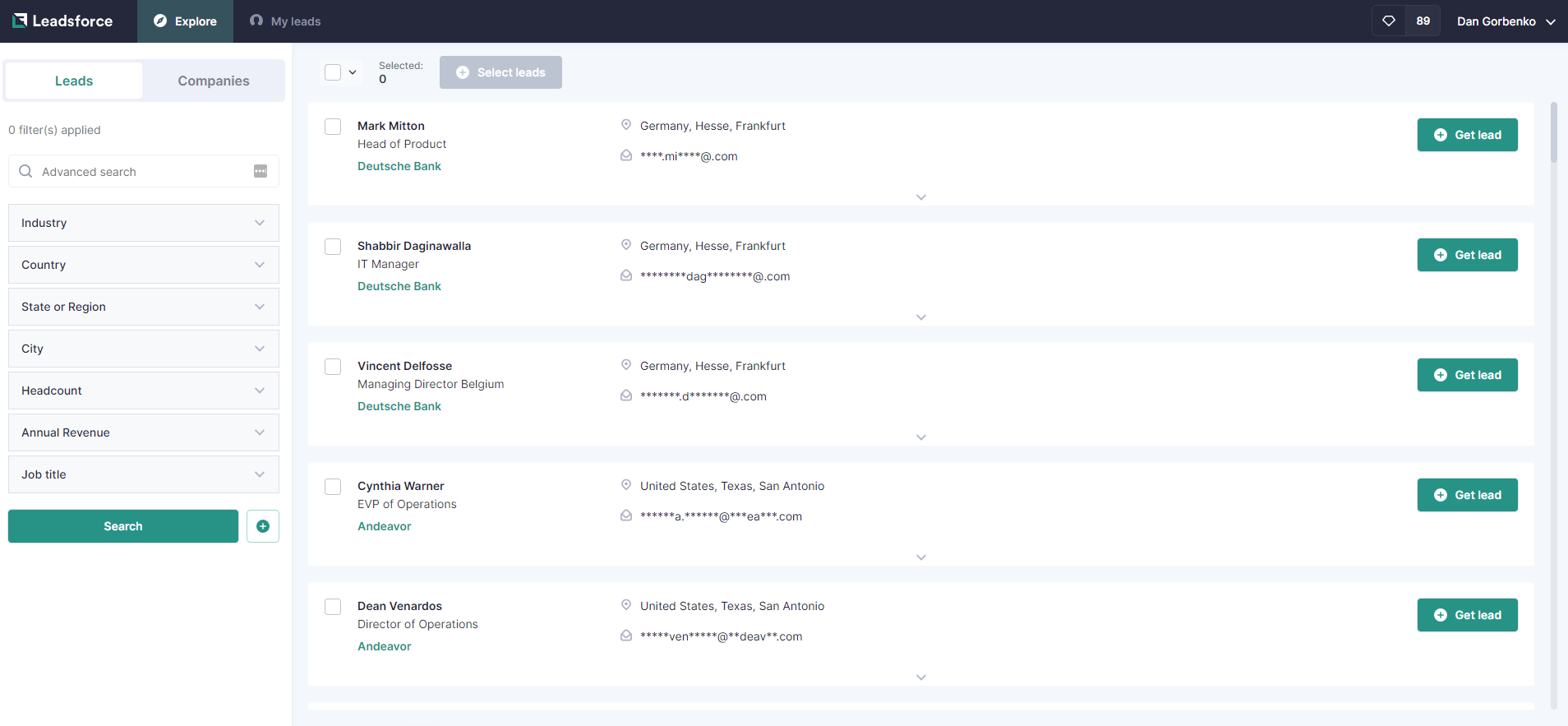Switch to the Companies tab
The image size is (1568, 726).
click(214, 81)
